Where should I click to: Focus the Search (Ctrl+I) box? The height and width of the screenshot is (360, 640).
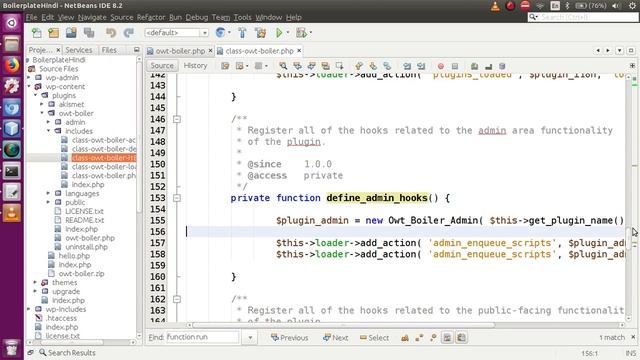coord(582,17)
